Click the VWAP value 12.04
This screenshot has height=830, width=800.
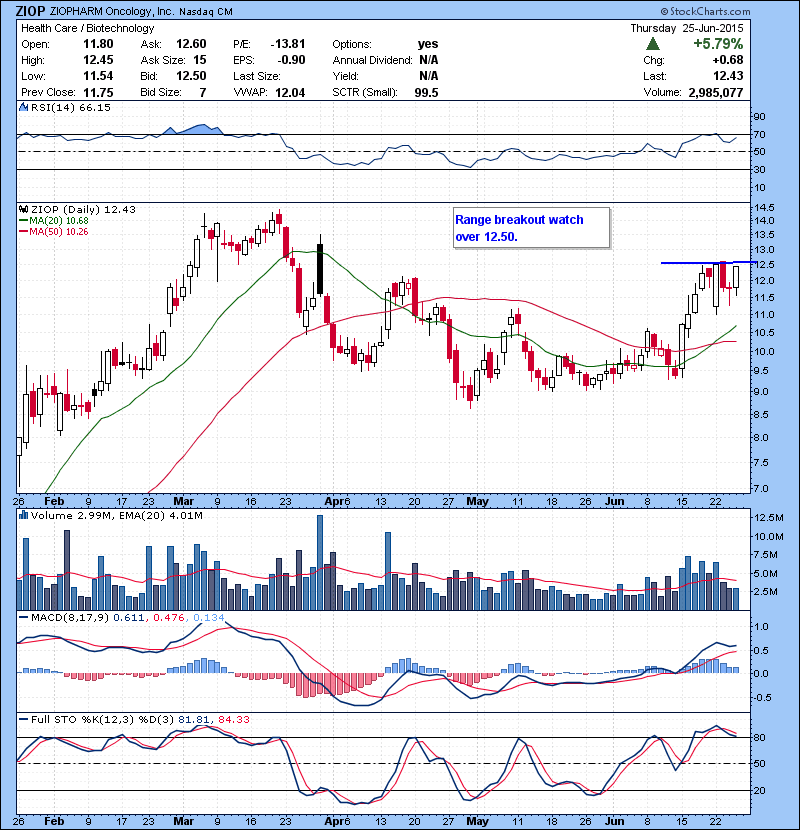pyautogui.click(x=290, y=93)
